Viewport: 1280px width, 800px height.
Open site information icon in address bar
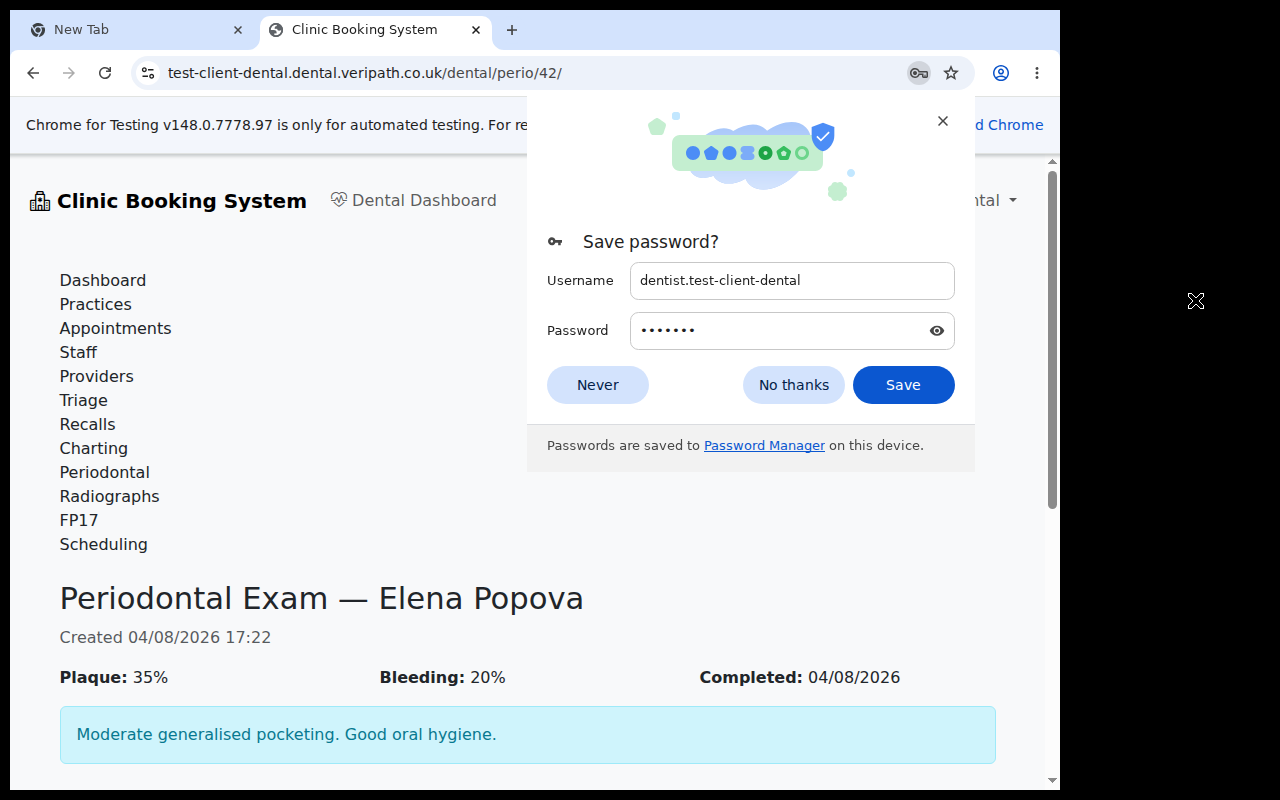click(x=148, y=73)
